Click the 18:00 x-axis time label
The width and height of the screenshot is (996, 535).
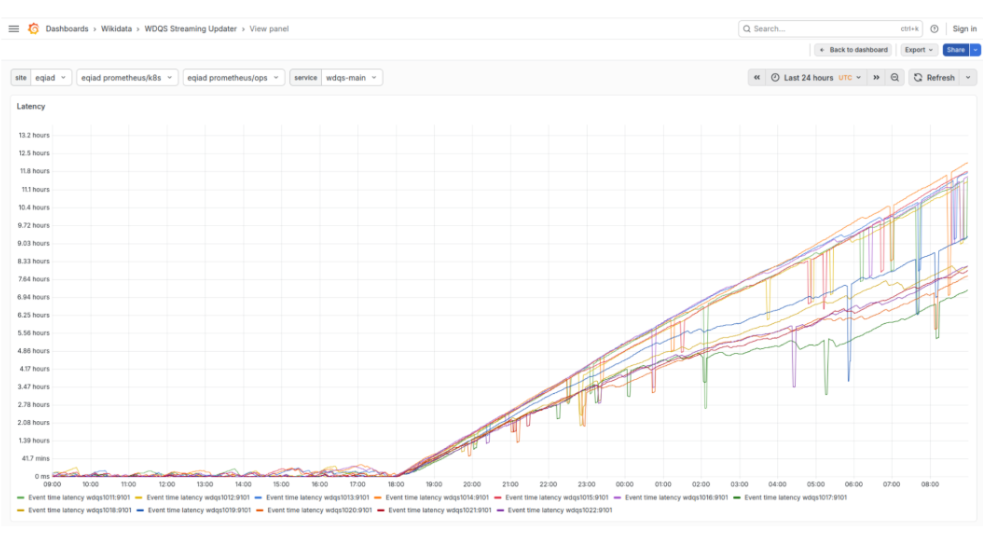396,484
